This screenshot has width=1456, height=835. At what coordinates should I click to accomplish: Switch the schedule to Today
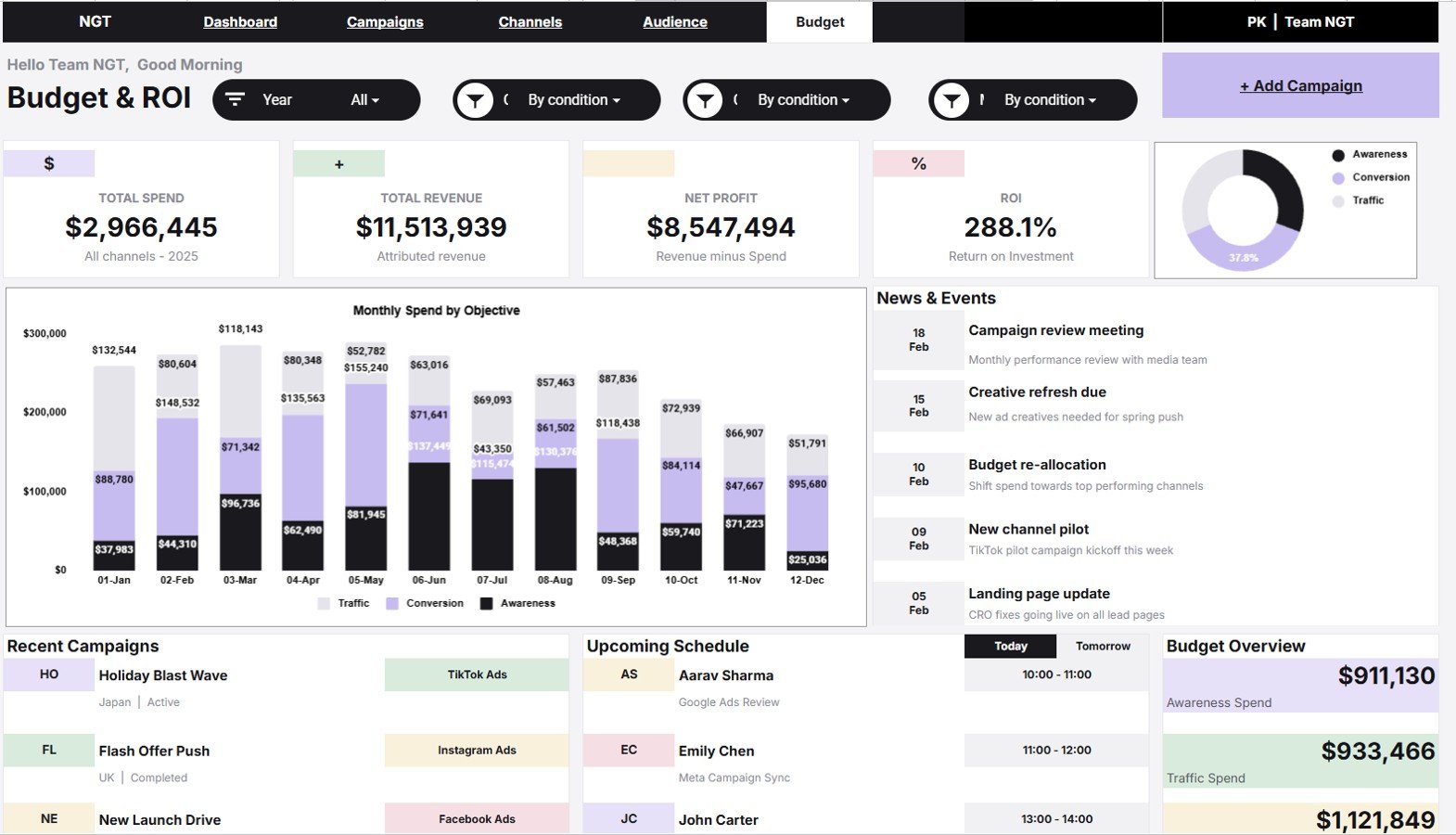click(x=1010, y=646)
